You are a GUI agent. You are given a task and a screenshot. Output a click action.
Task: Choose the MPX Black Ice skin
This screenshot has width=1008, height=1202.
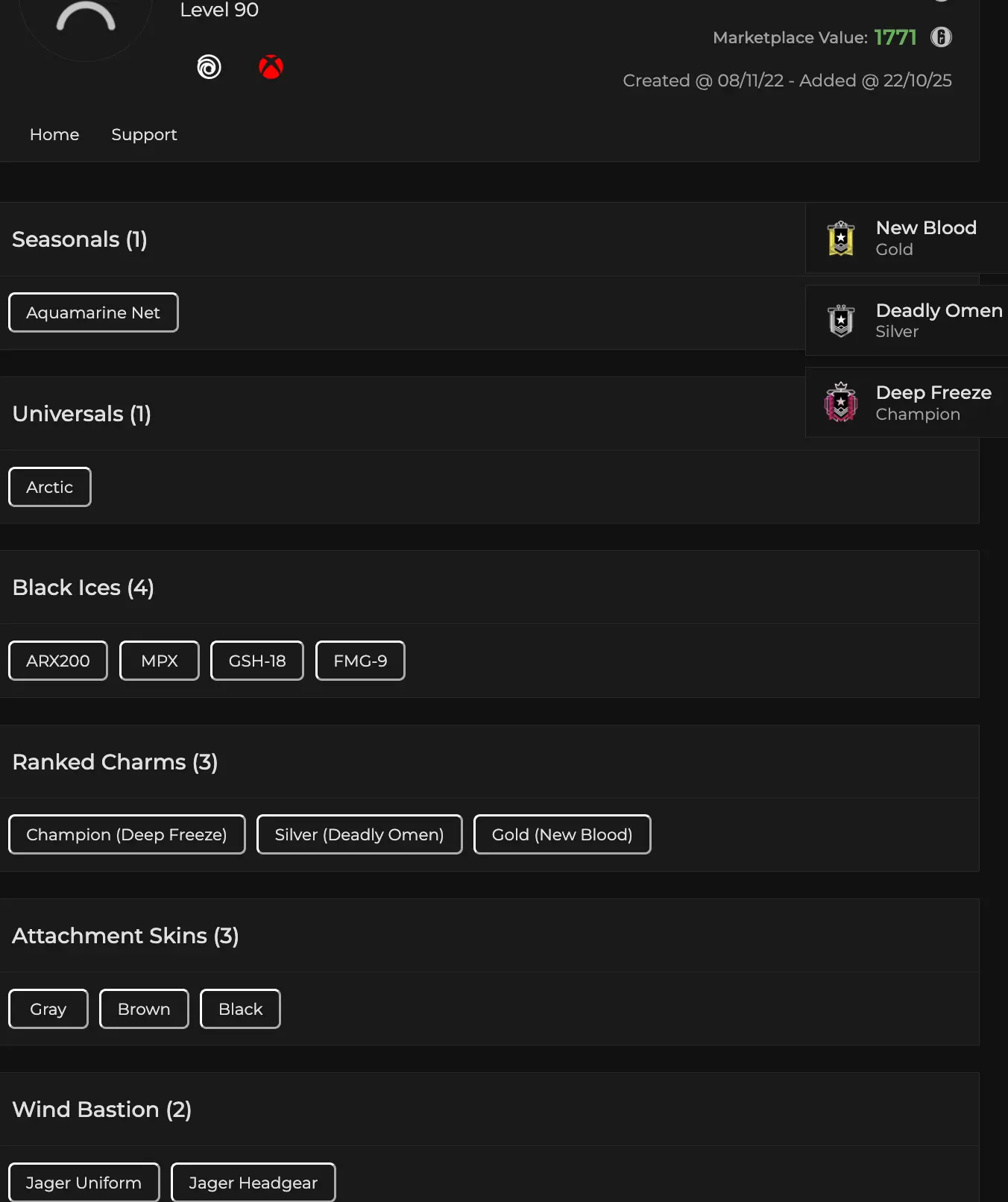(x=160, y=661)
